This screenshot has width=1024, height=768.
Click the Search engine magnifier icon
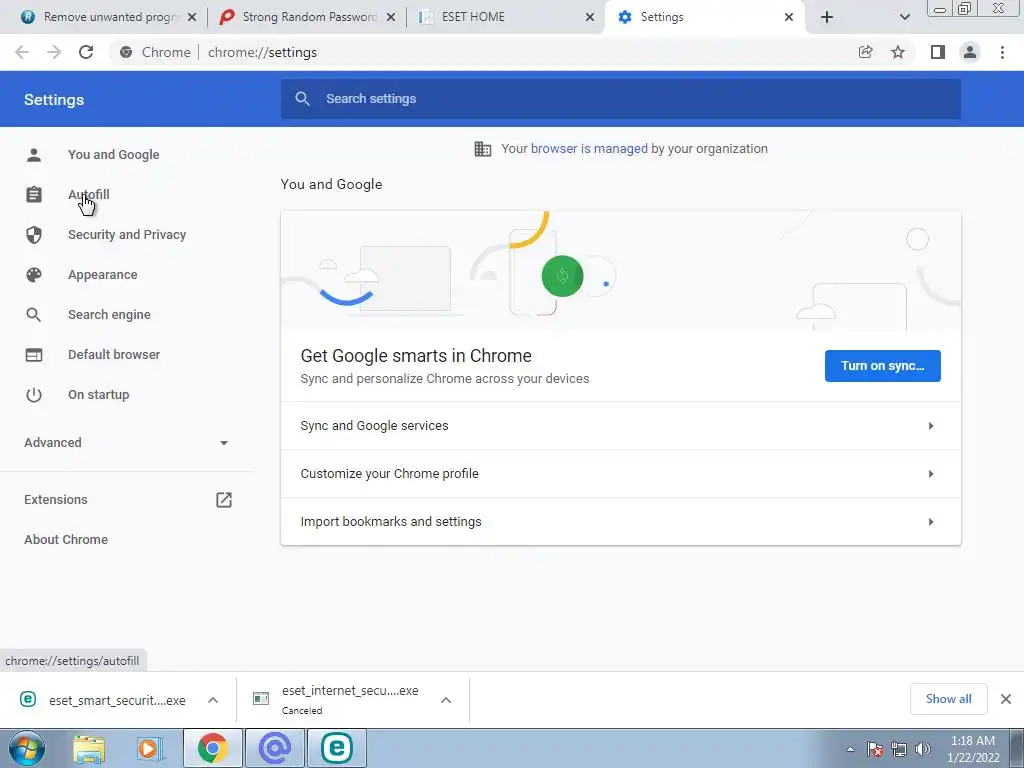tap(34, 315)
